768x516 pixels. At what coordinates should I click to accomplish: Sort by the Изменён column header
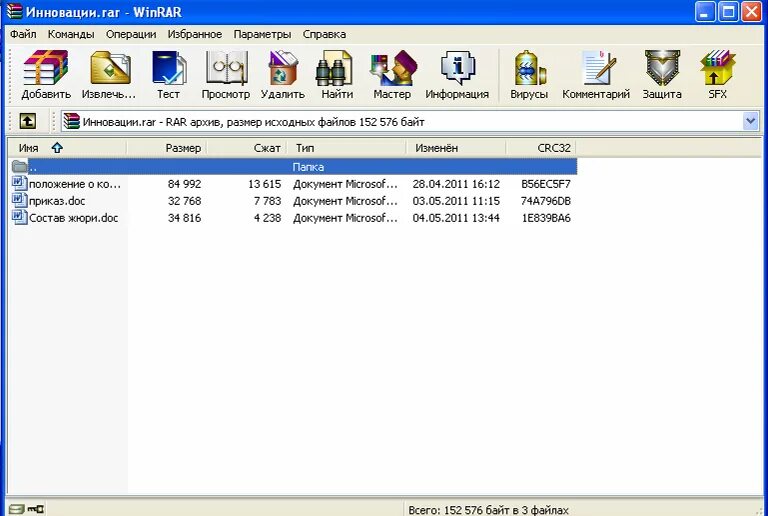coord(456,148)
